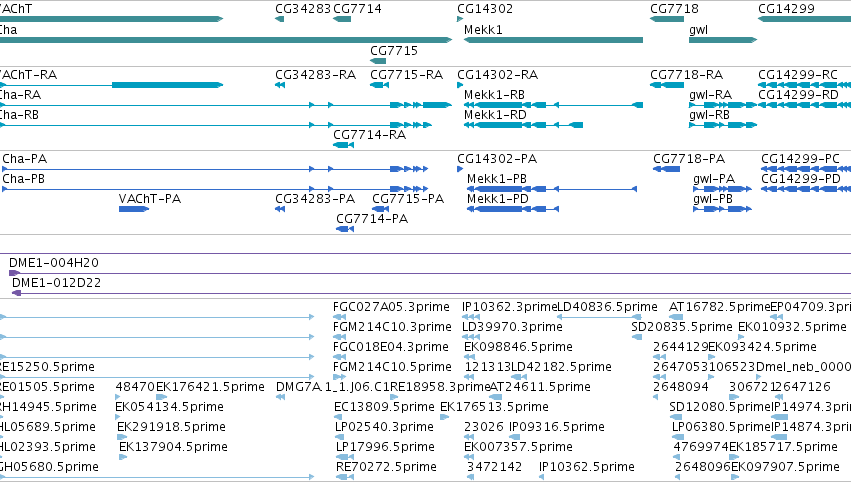Screen dimensions: 851x482
Task: Open EST EK176421.5prime label
Action: [x=210, y=388]
